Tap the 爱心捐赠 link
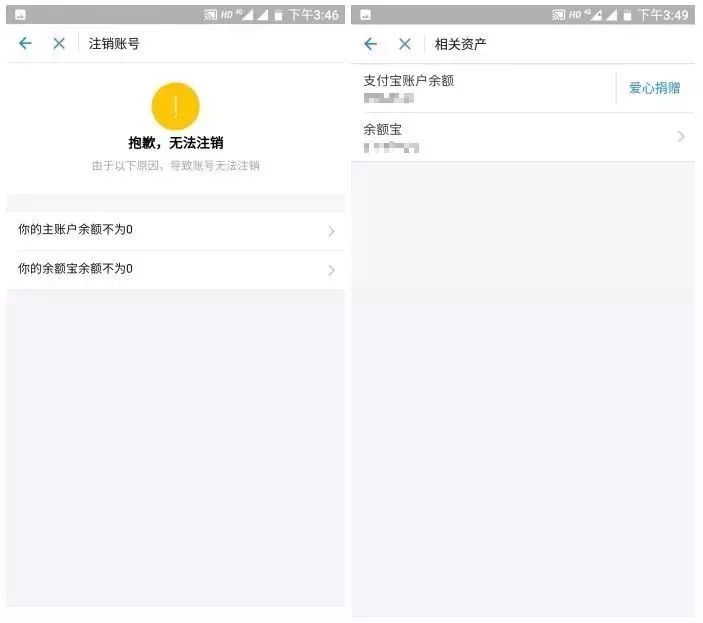Image resolution: width=703 pixels, height=623 pixels. (654, 88)
